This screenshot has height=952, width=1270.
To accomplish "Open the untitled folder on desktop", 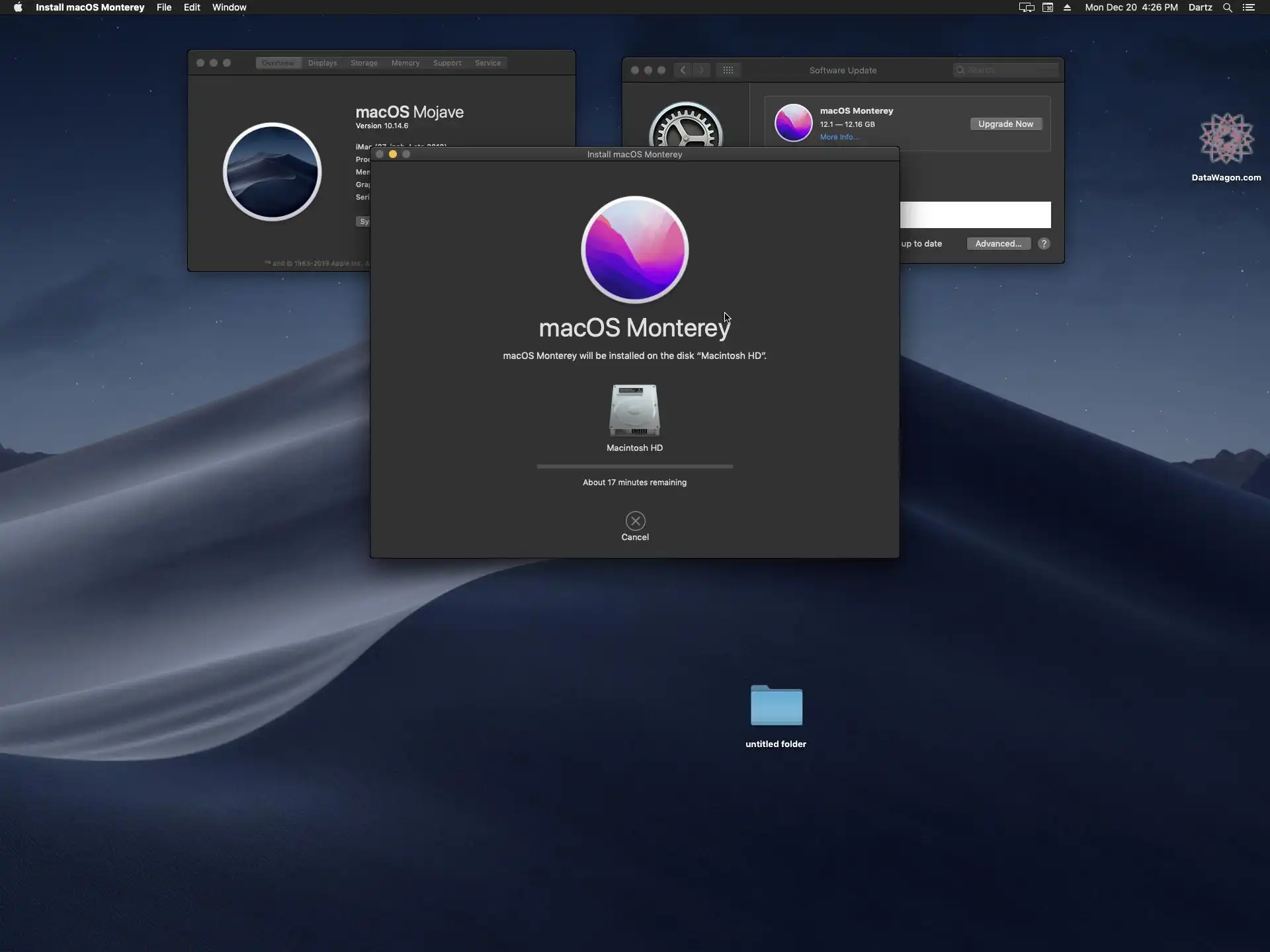I will coord(776,706).
